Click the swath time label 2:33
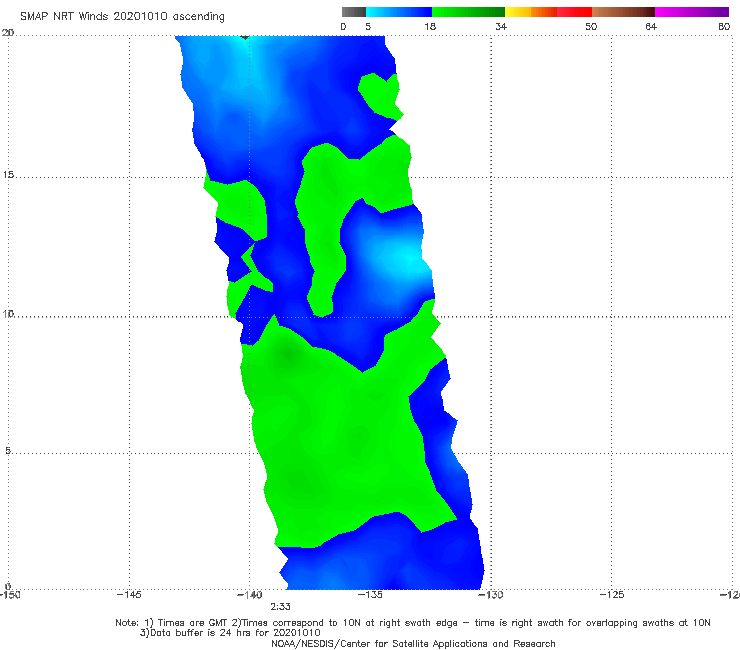This screenshot has height=650, width=740. click(x=280, y=607)
